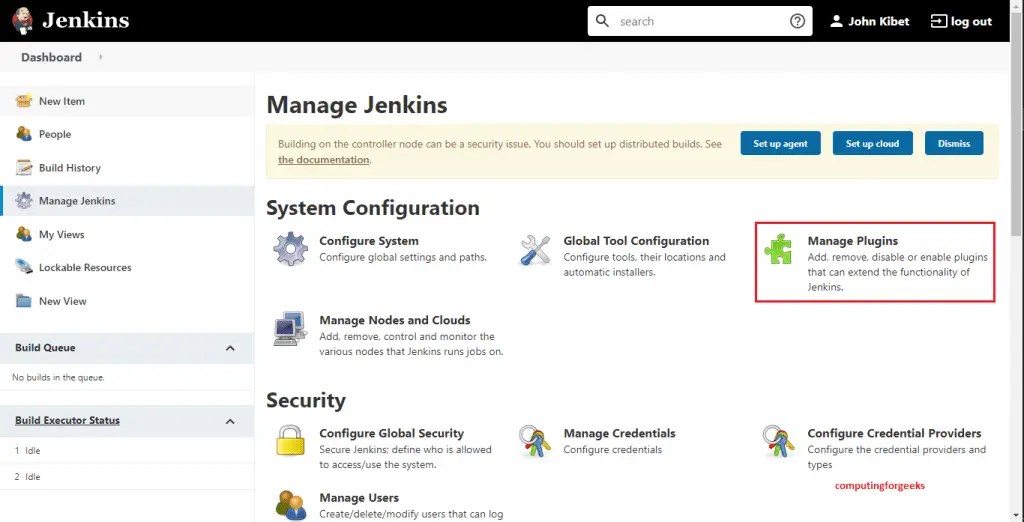Screen dimensions: 1024x522
Task: Click the Jenkins butler logo
Action: [x=22, y=20]
